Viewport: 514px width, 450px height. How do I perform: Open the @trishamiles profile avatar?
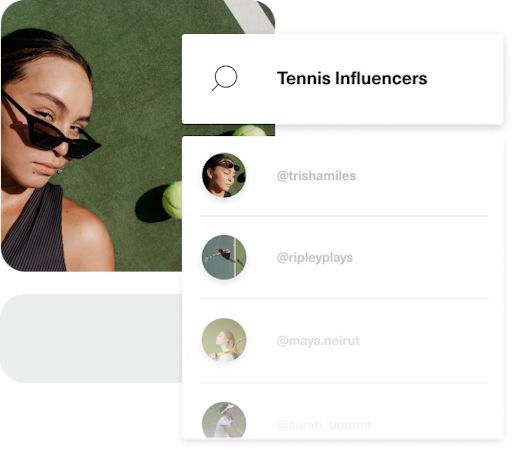coord(224,175)
